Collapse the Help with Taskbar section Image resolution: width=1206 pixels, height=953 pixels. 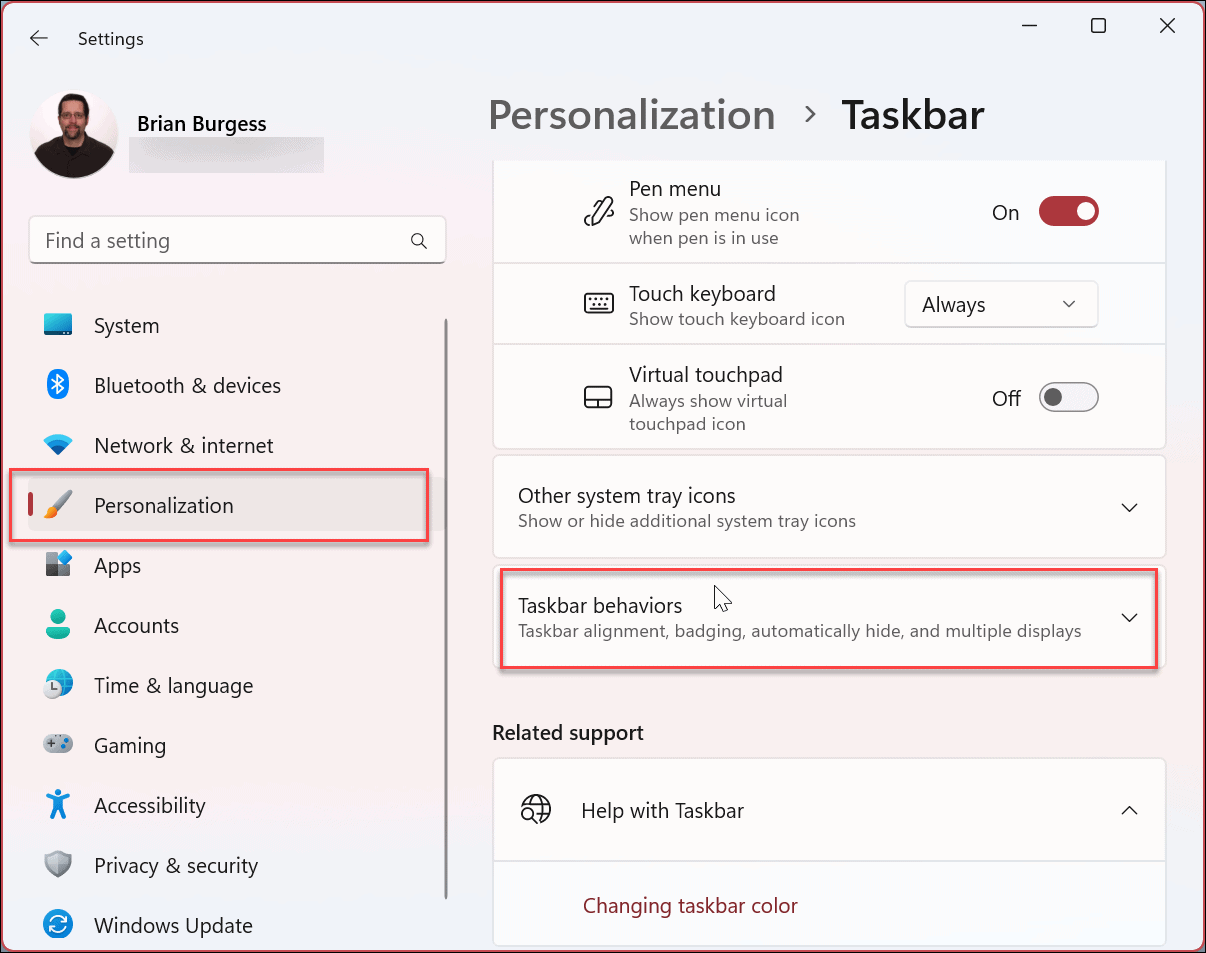point(1129,810)
